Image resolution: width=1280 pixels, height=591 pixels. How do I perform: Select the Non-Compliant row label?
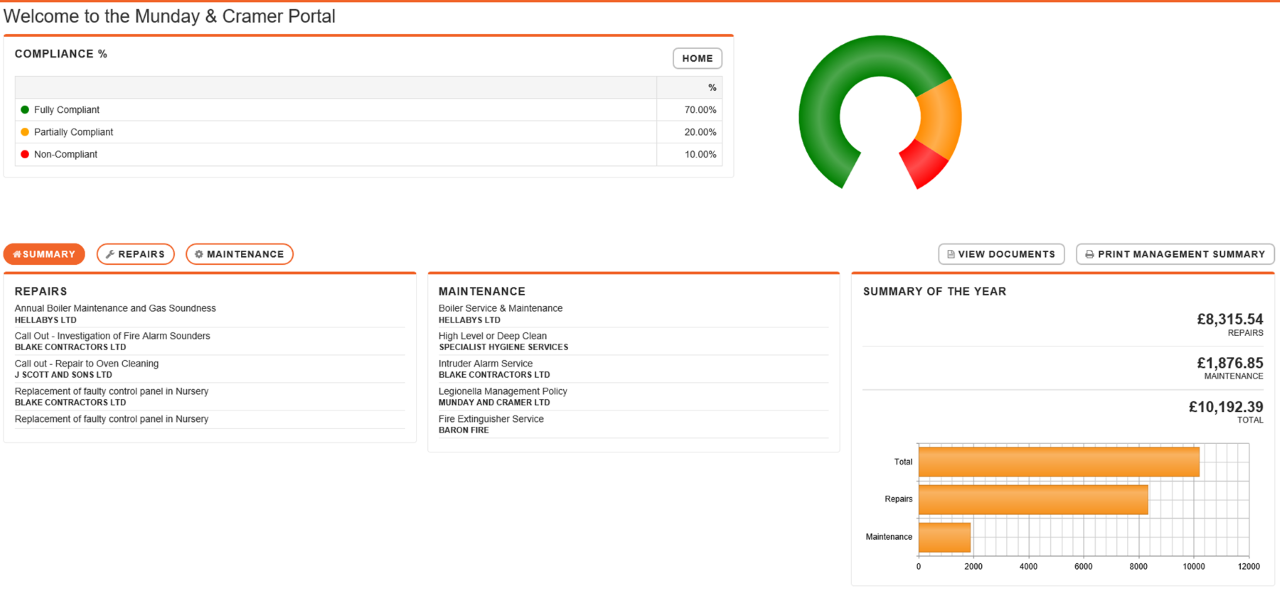[x=66, y=154]
